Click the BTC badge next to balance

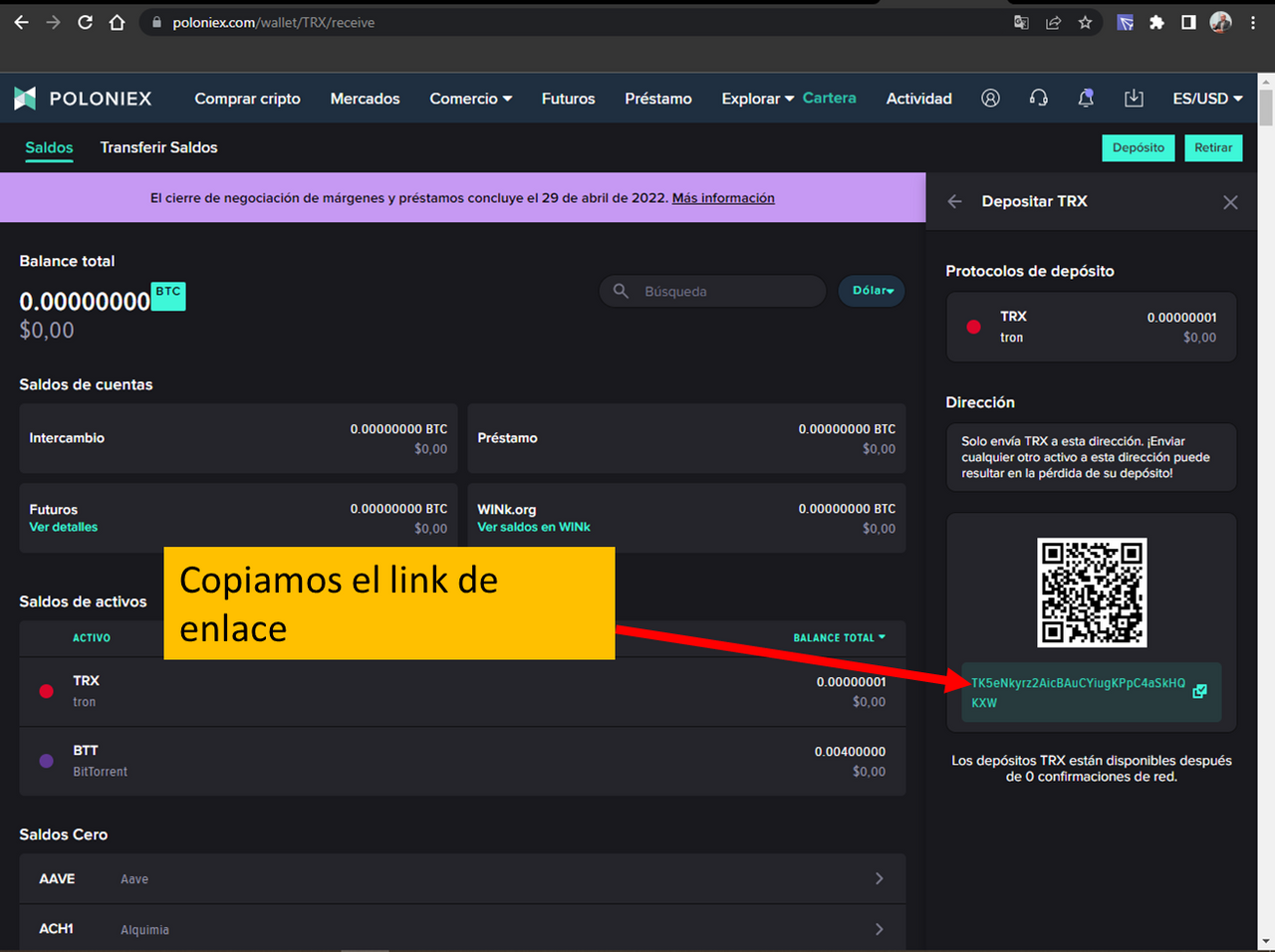(168, 296)
